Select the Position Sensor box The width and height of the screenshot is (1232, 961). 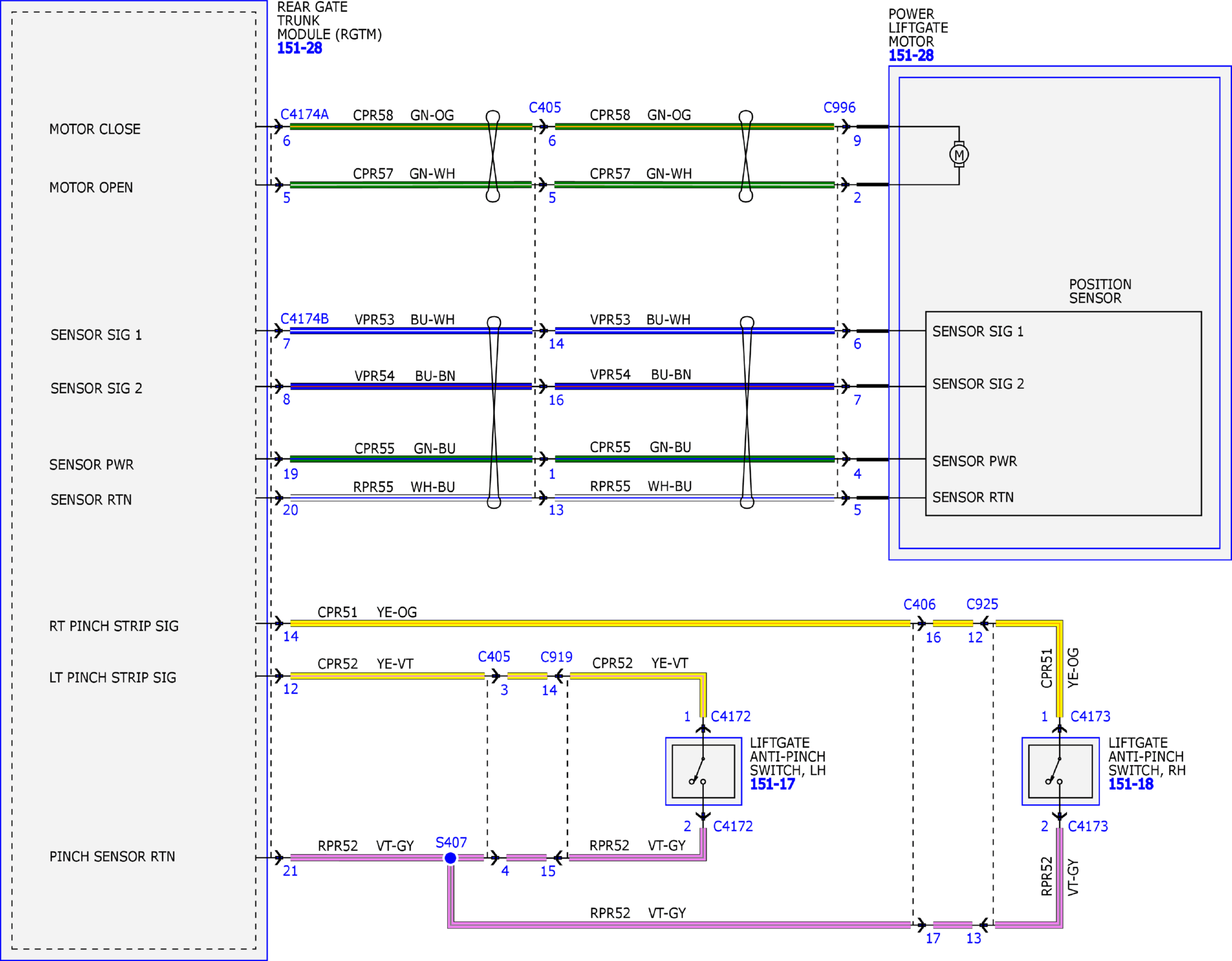[1063, 413]
